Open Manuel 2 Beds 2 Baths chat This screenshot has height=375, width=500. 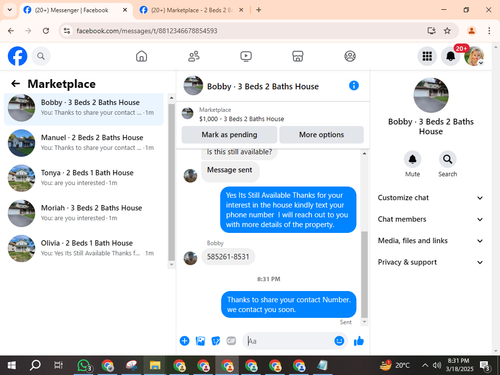click(84, 143)
